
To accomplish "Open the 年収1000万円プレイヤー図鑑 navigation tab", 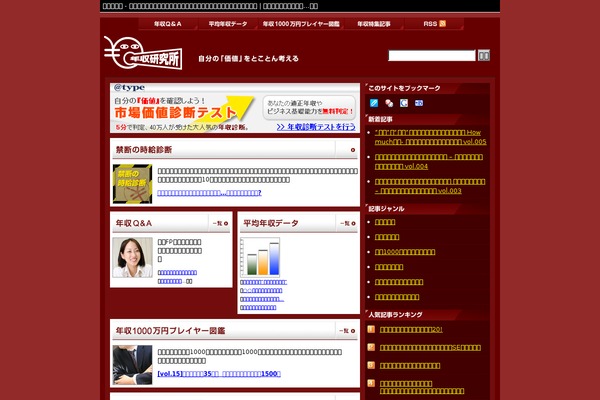I will click(301, 24).
